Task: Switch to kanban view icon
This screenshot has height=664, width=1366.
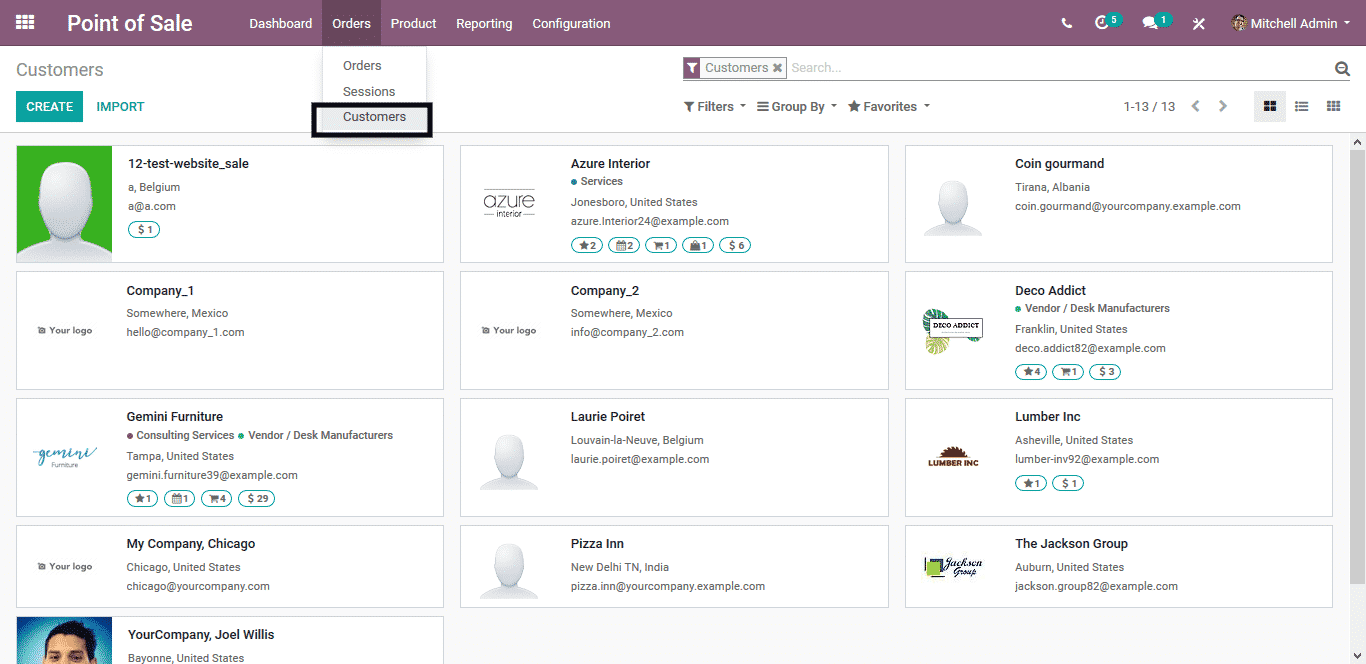Action: pos(1270,106)
